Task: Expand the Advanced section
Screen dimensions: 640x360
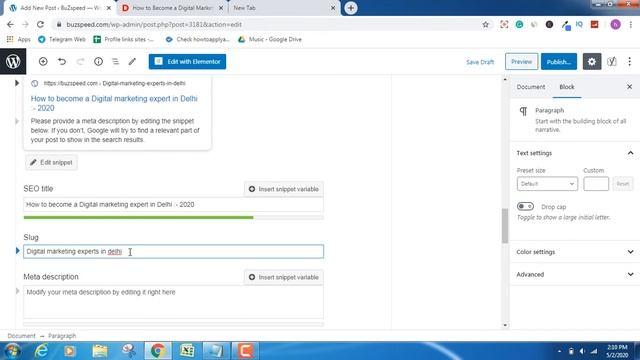Action: tap(575, 274)
